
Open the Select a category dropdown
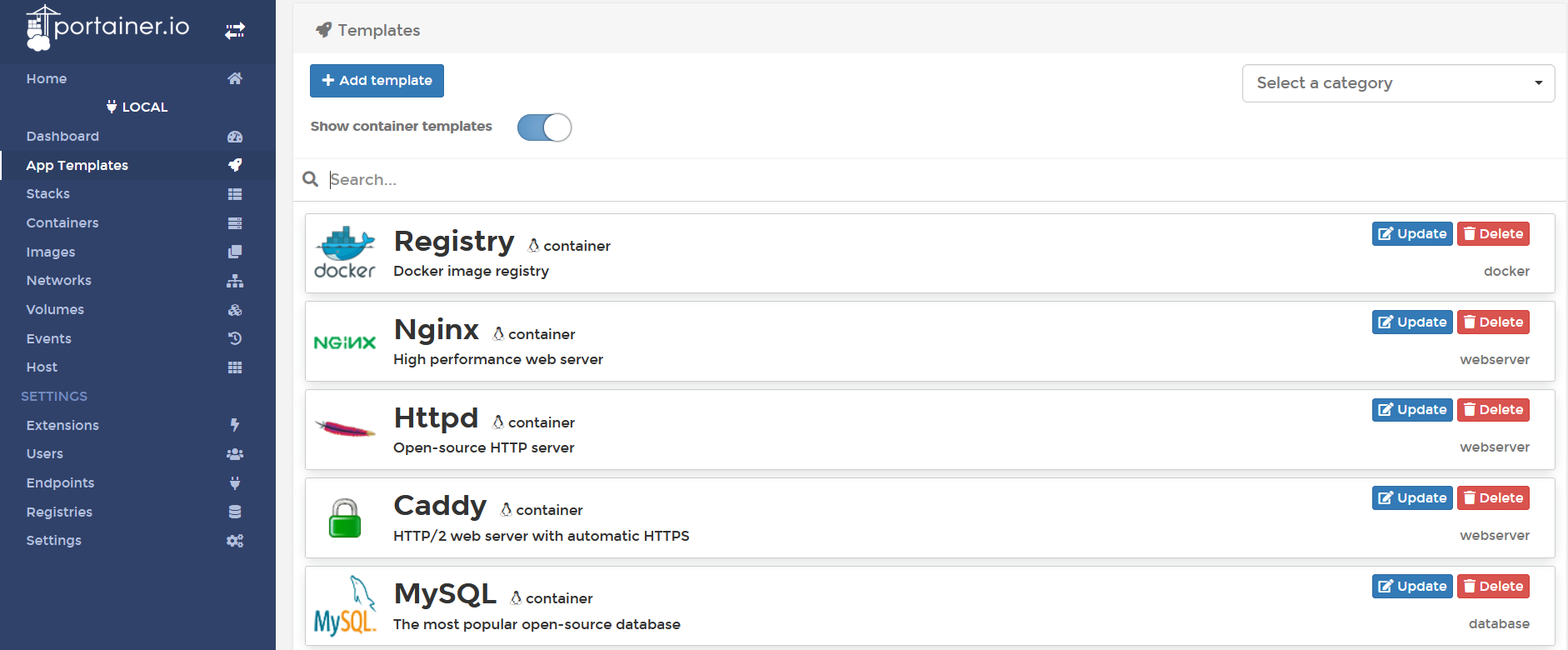(x=1397, y=83)
